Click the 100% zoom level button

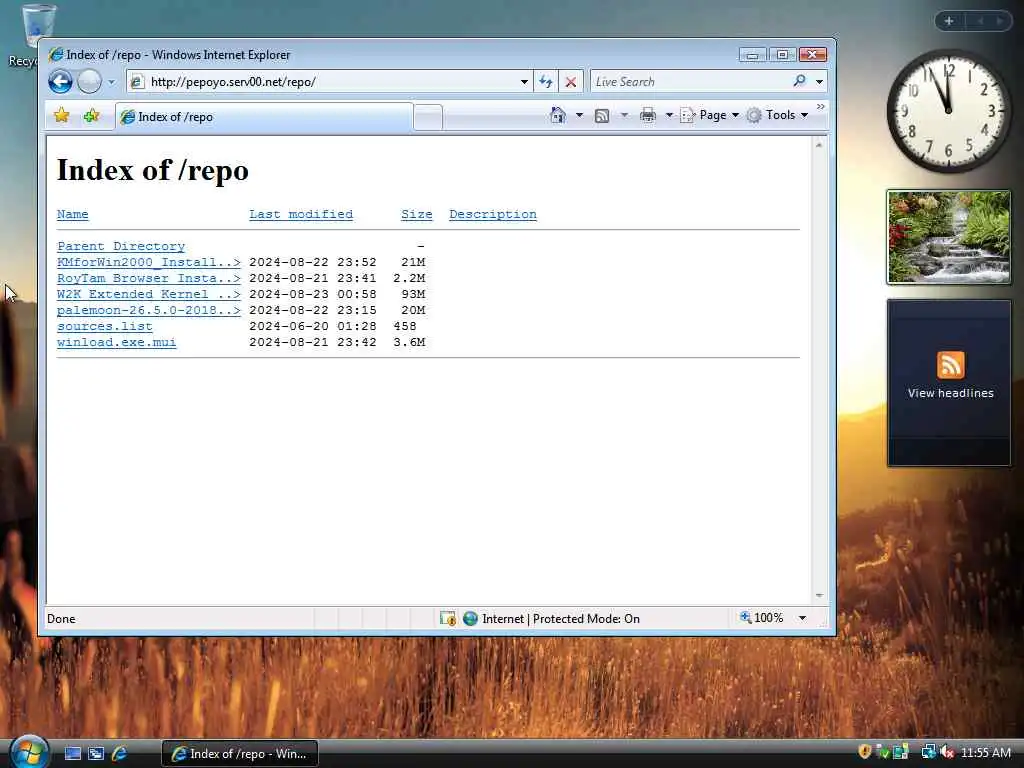[x=762, y=618]
